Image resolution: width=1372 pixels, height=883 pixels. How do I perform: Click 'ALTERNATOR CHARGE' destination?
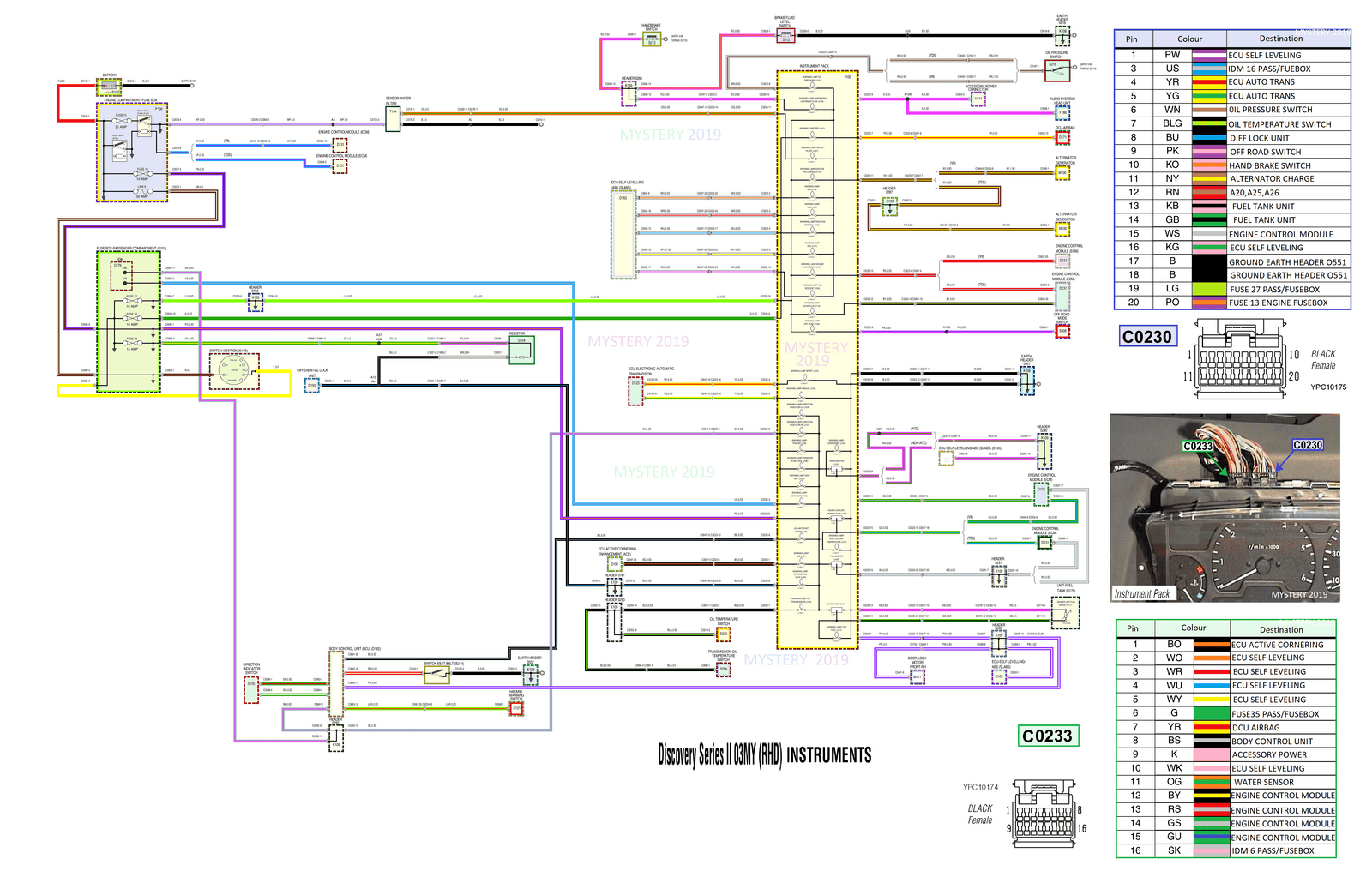1272,178
